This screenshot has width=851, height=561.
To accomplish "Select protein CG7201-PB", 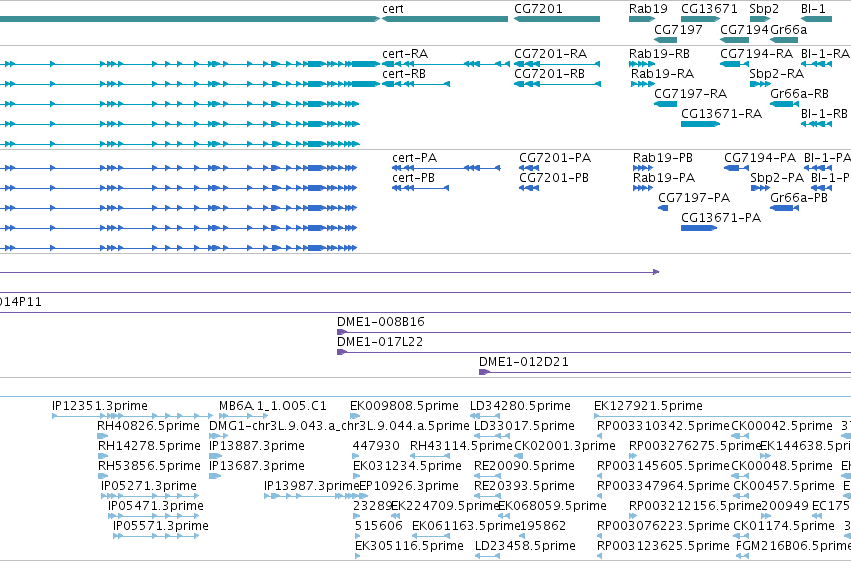I will [x=529, y=188].
